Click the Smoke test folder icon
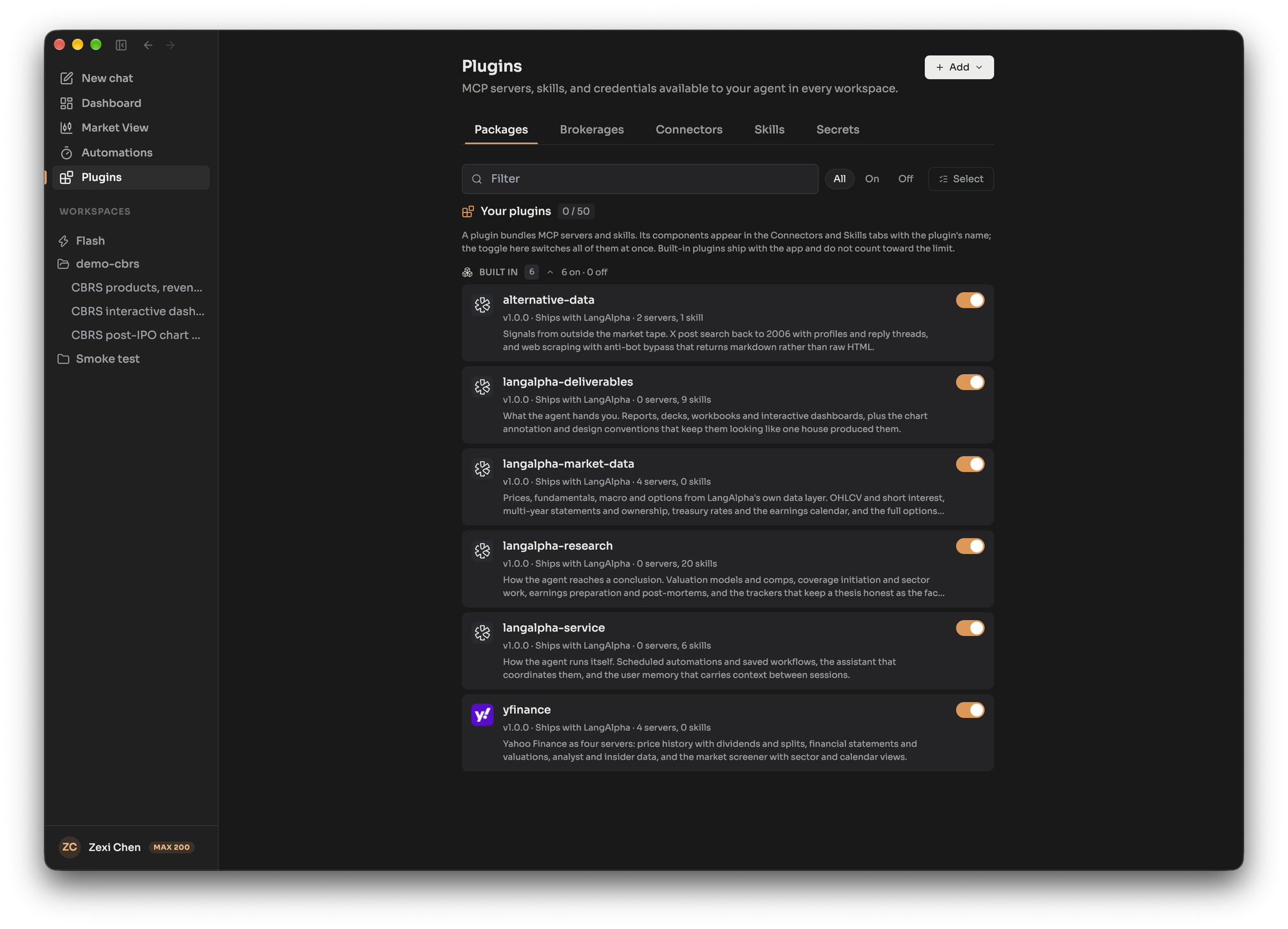Image resolution: width=1288 pixels, height=929 pixels. click(x=63, y=359)
